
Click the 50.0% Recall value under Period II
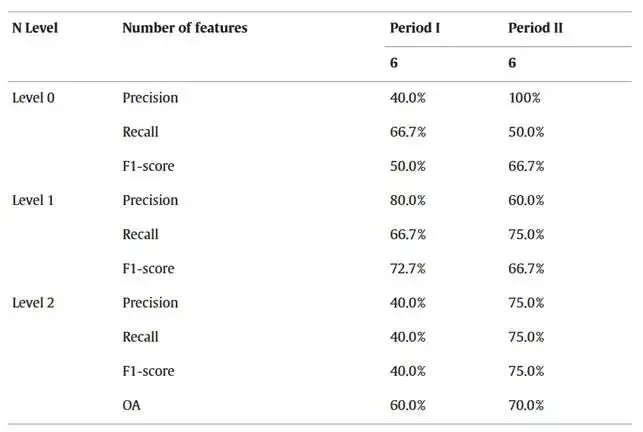[x=526, y=132]
